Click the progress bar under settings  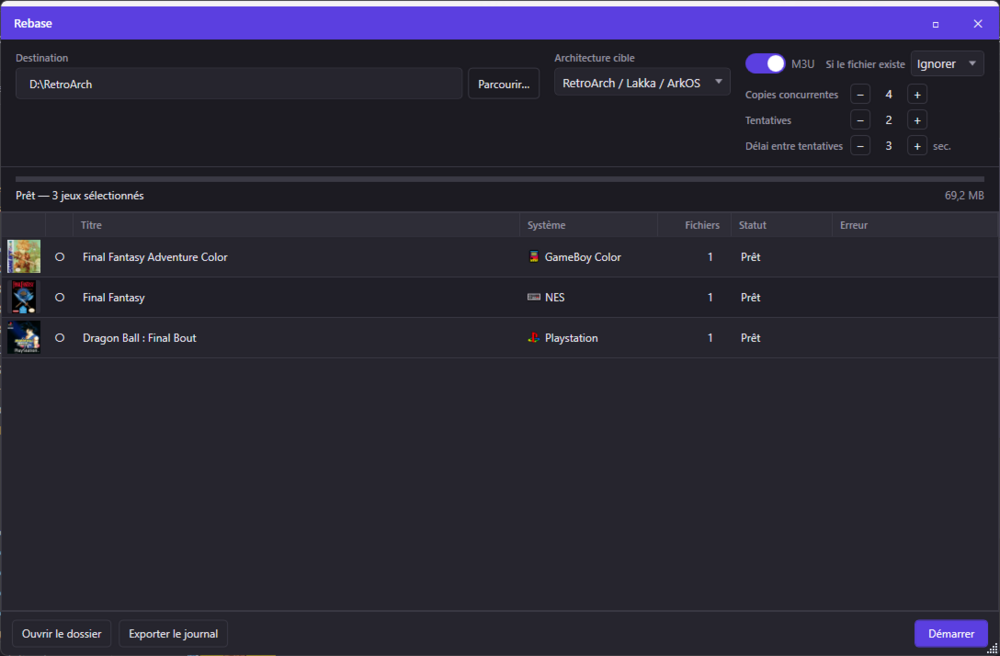coord(500,179)
